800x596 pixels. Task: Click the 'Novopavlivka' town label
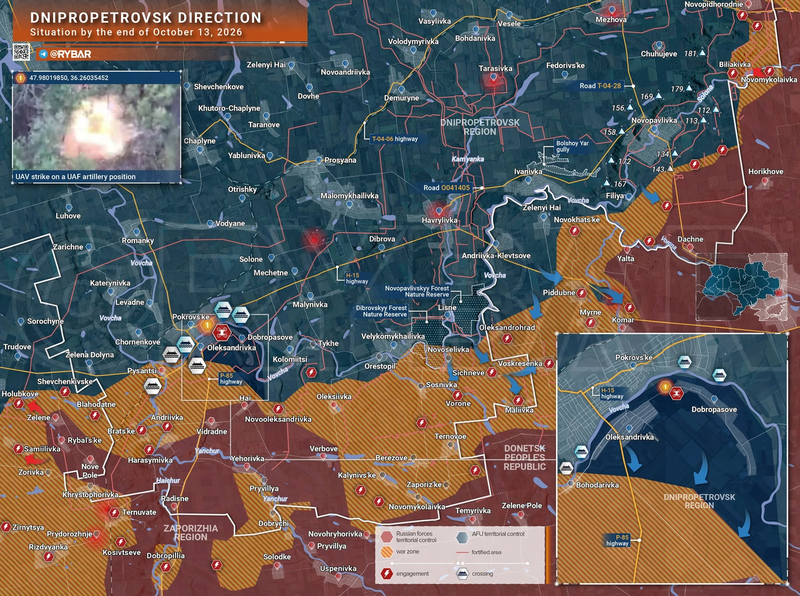point(654,120)
